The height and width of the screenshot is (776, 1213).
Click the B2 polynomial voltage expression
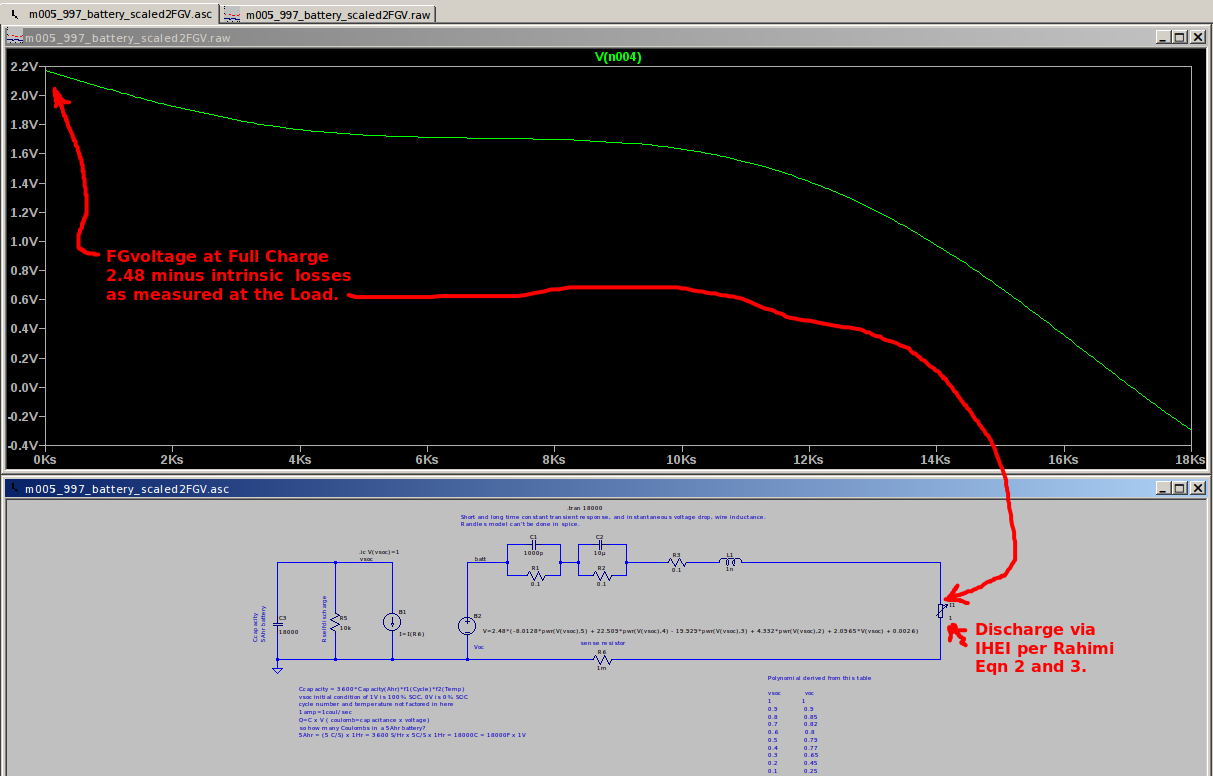click(x=698, y=631)
